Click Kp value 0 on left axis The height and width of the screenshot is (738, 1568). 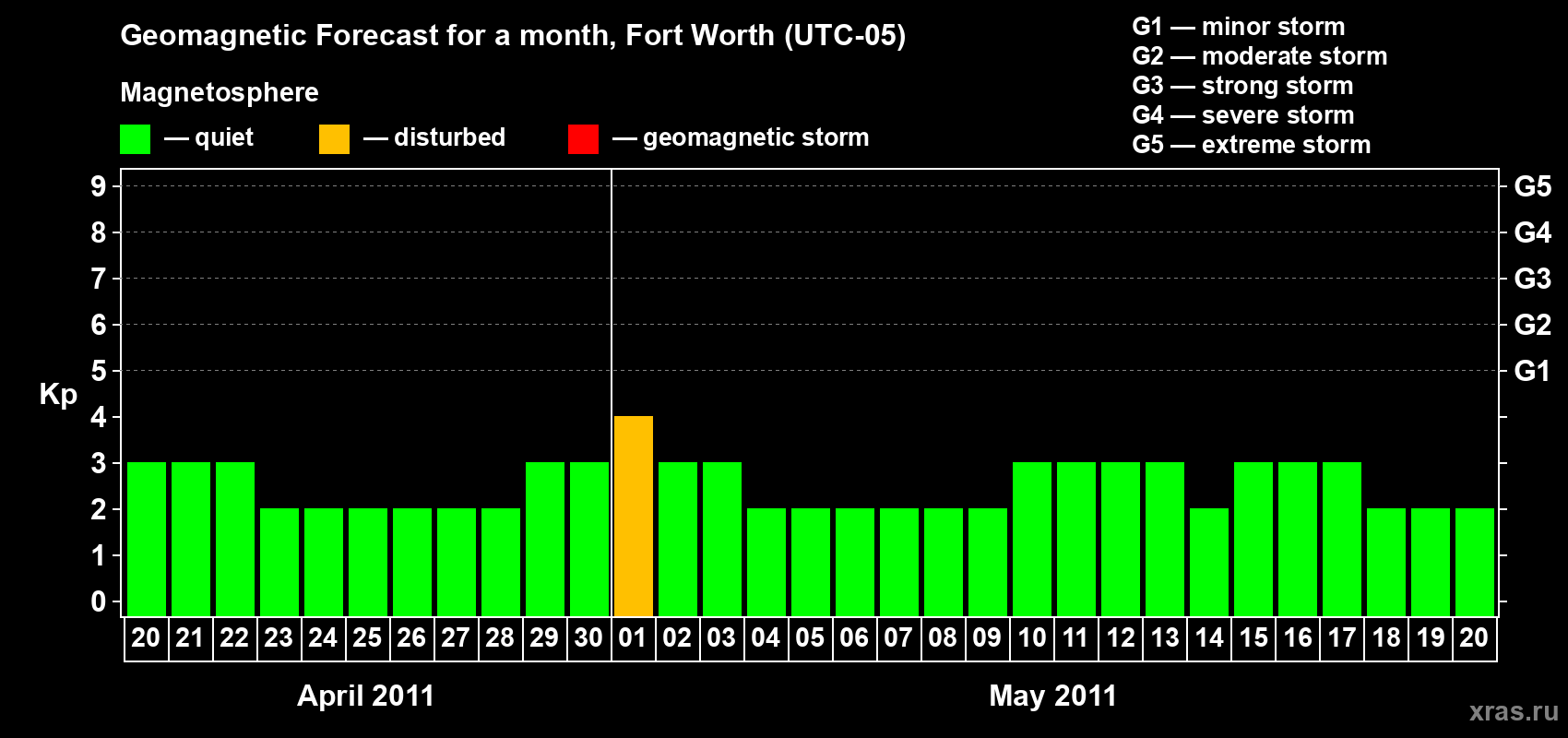tap(99, 601)
